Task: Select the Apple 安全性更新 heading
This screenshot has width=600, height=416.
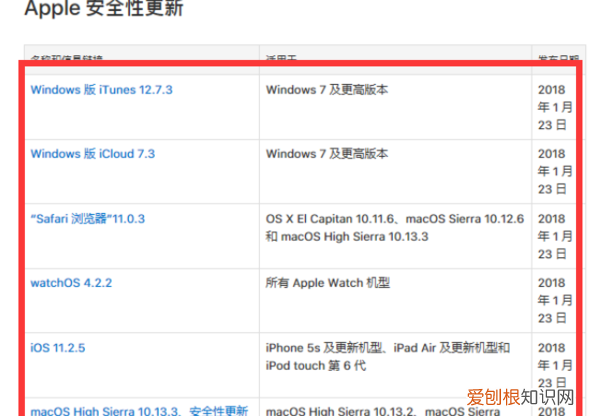Action: [104, 8]
